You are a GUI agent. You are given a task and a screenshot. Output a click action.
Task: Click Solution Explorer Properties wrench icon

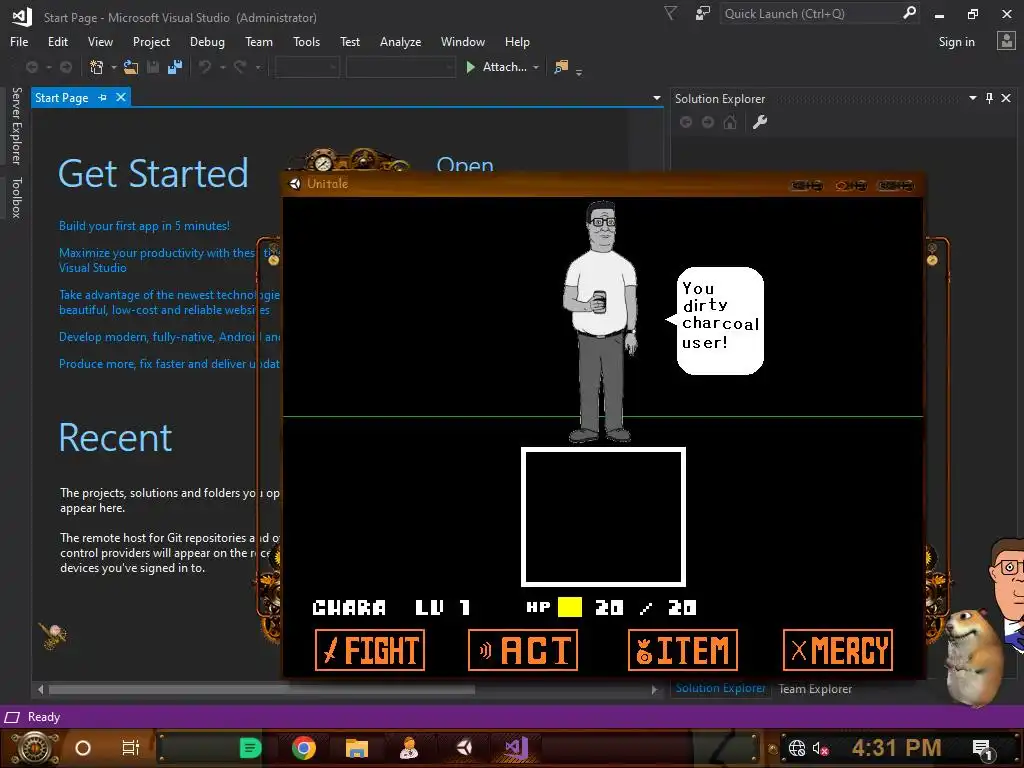pyautogui.click(x=760, y=122)
